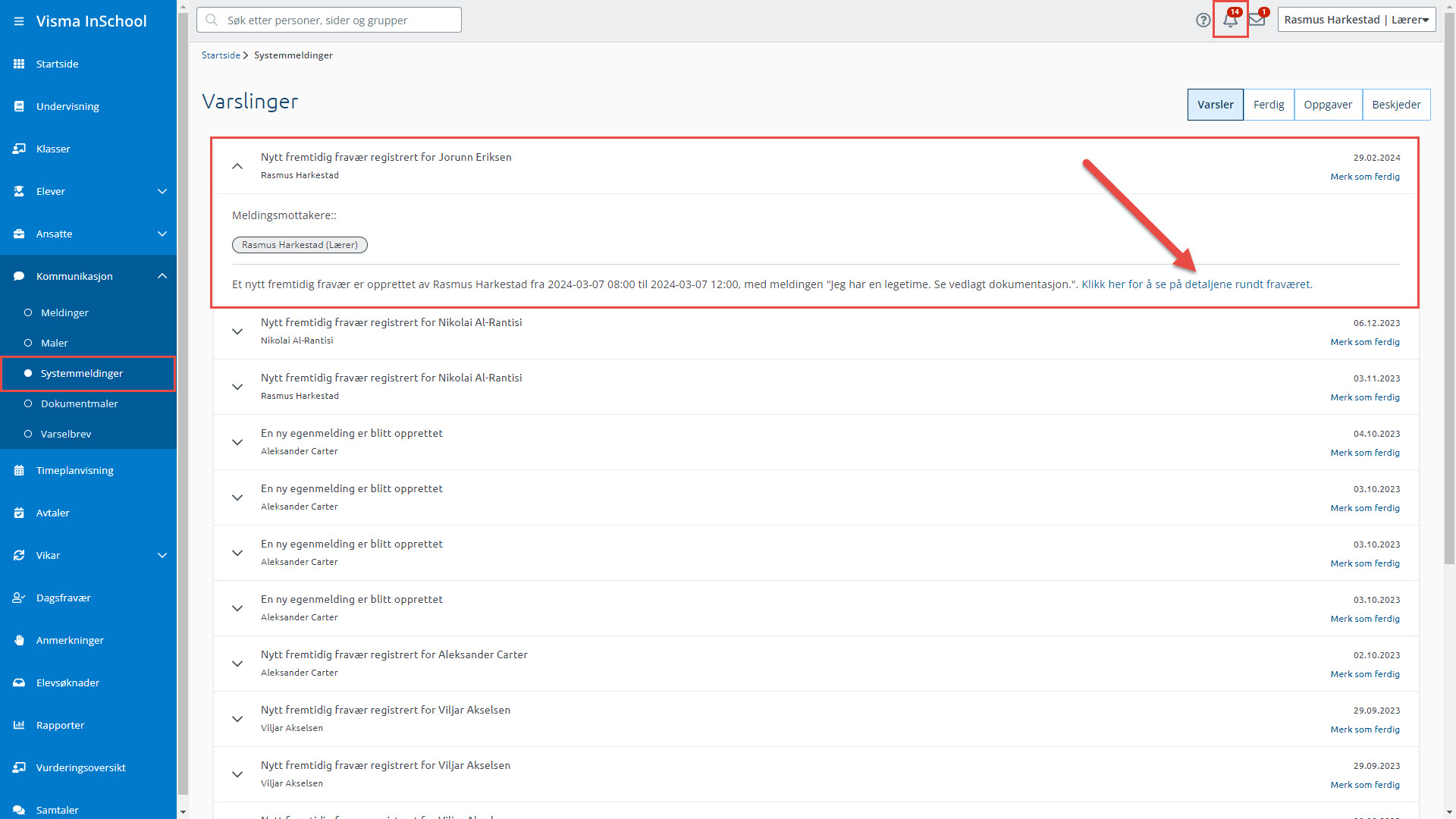Click the main page vertical scrollbar
1456x819 pixels.
(x=1449, y=288)
